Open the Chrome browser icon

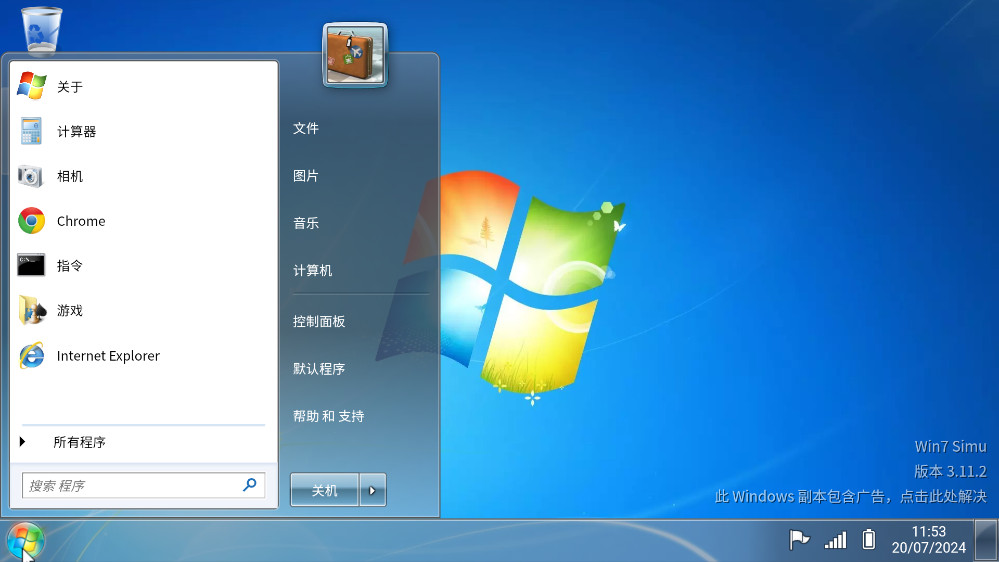pyautogui.click(x=32, y=221)
